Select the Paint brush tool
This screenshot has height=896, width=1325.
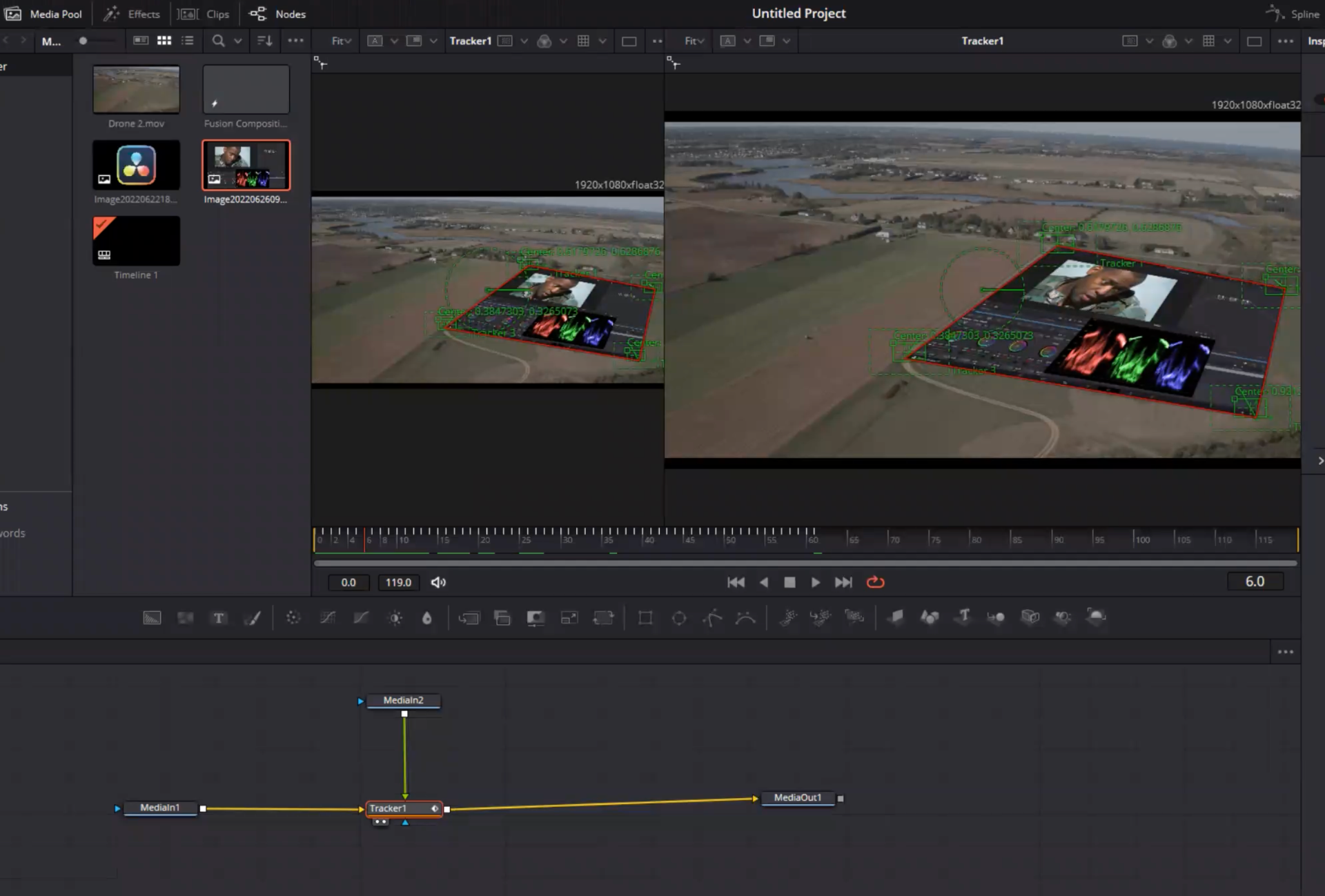253,618
